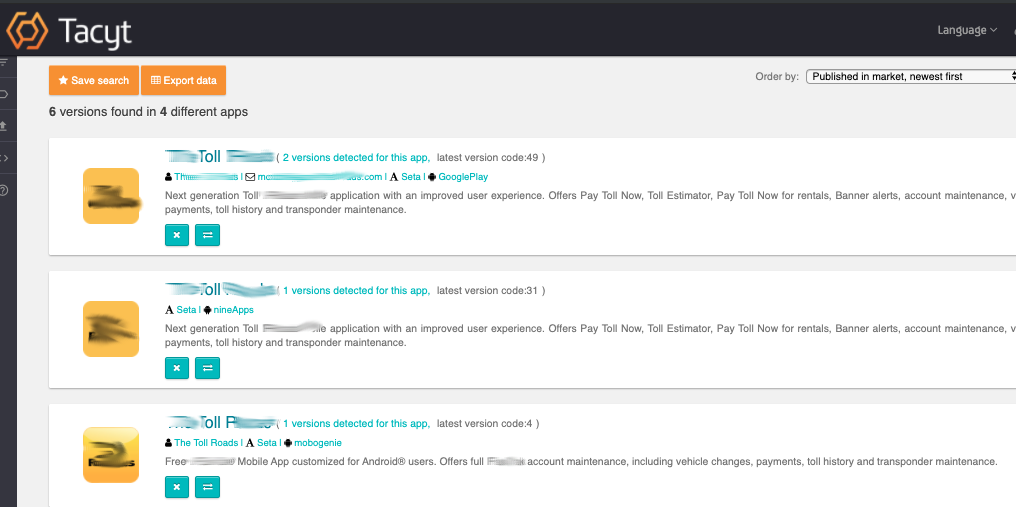
Task: Click the Export data button
Action: (183, 80)
